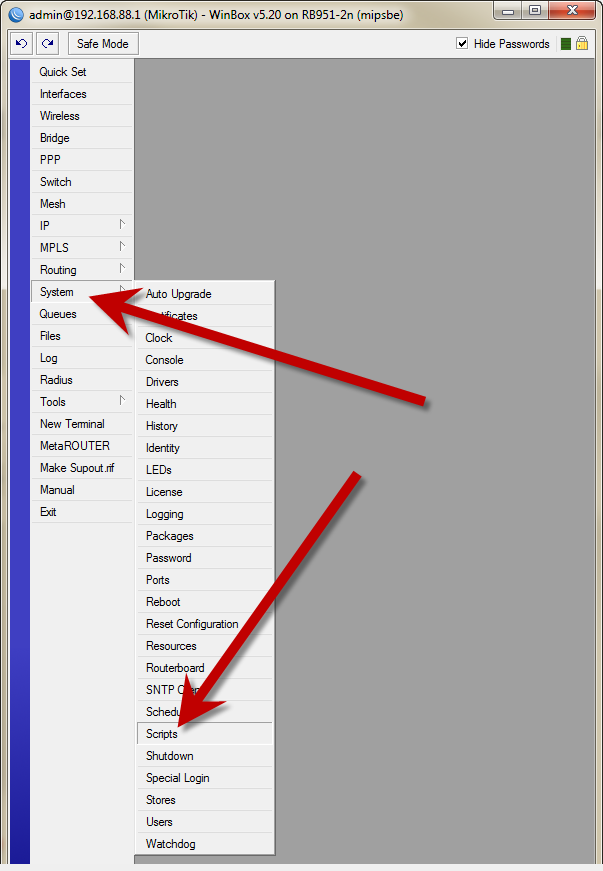Viewport: 603px width, 871px height.
Task: Maximize the WinBox window
Action: [x=534, y=13]
